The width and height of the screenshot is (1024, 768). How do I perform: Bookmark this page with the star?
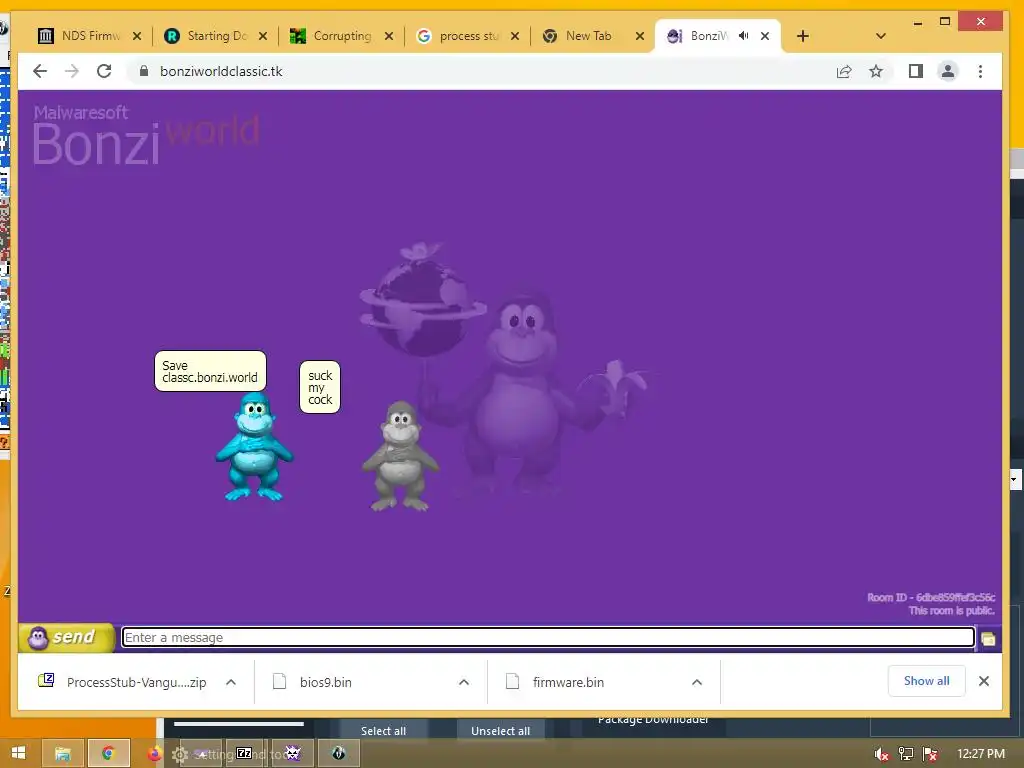tap(876, 71)
